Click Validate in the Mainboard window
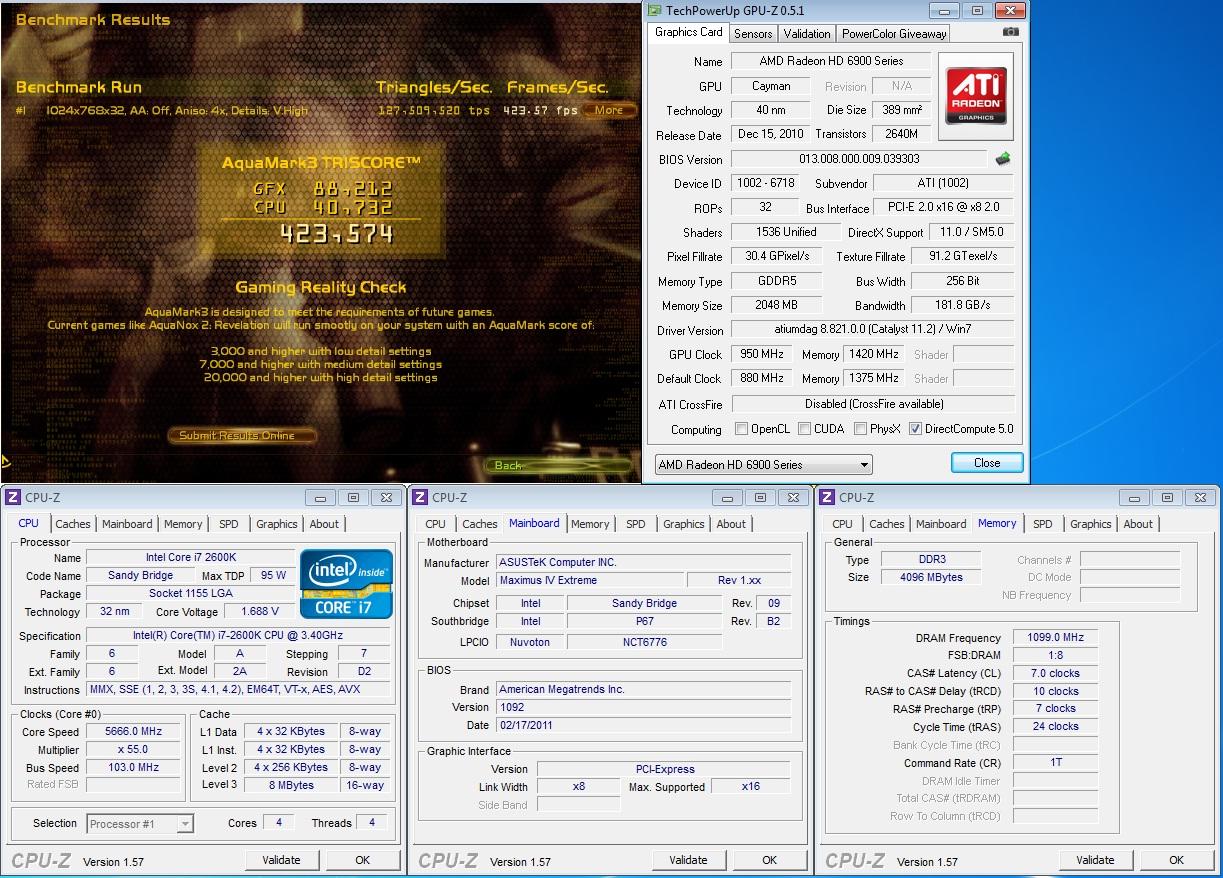Viewport: 1223px width, 878px height. (688, 860)
